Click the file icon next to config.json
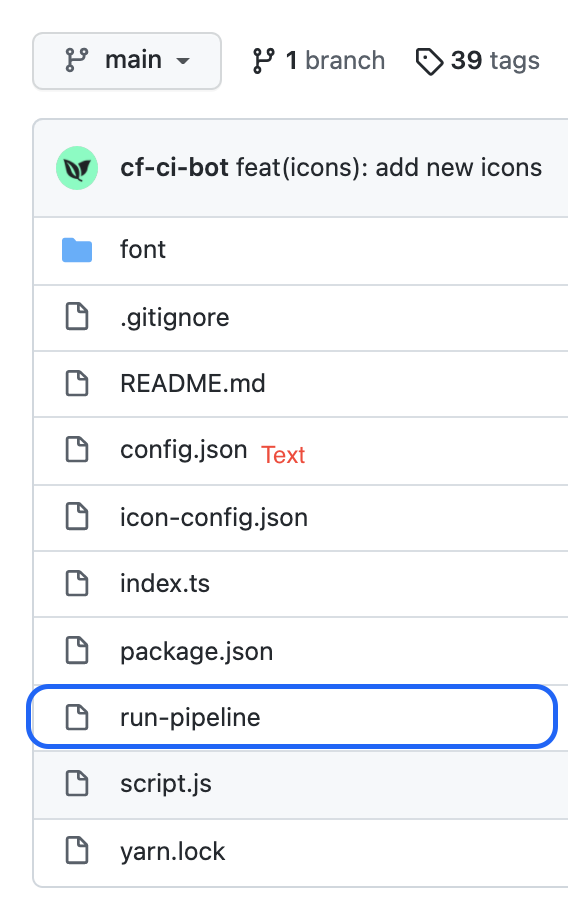Screen dimensions: 568x910 click(x=77, y=450)
